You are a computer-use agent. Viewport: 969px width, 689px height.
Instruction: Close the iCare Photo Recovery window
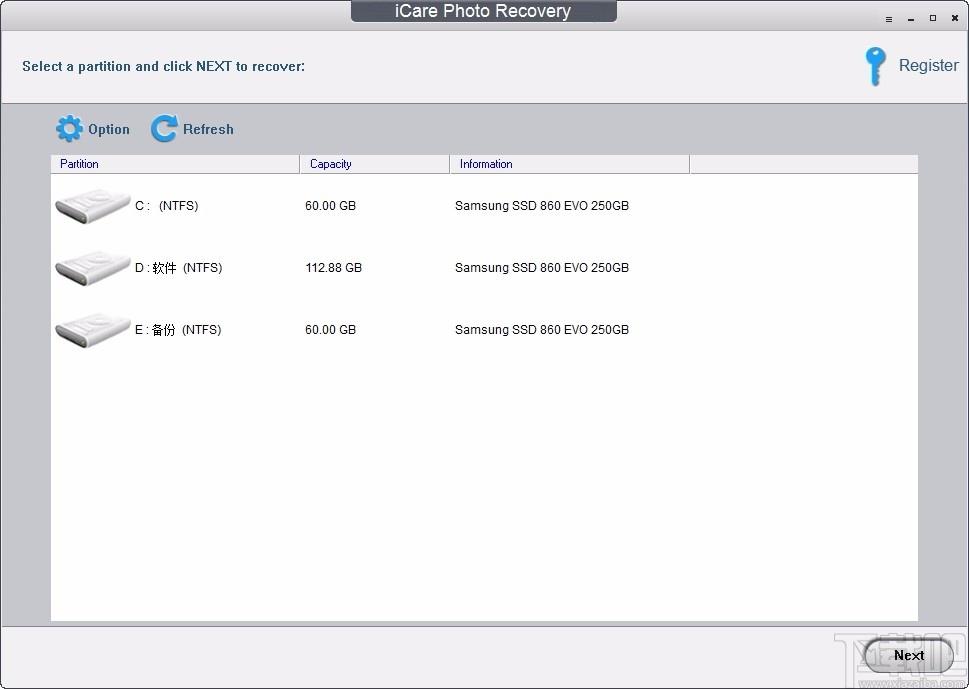[955, 19]
